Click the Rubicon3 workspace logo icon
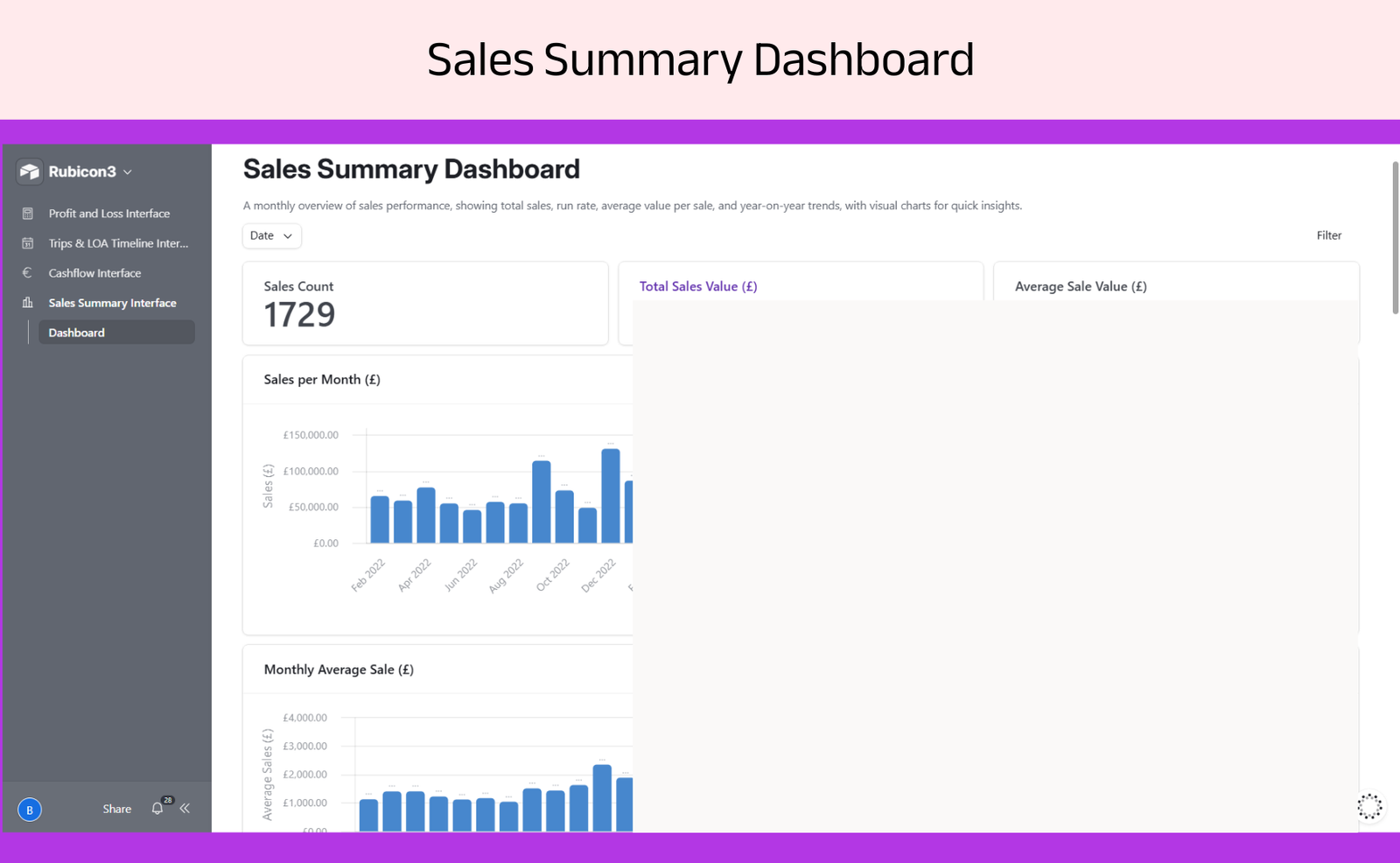 tap(30, 172)
